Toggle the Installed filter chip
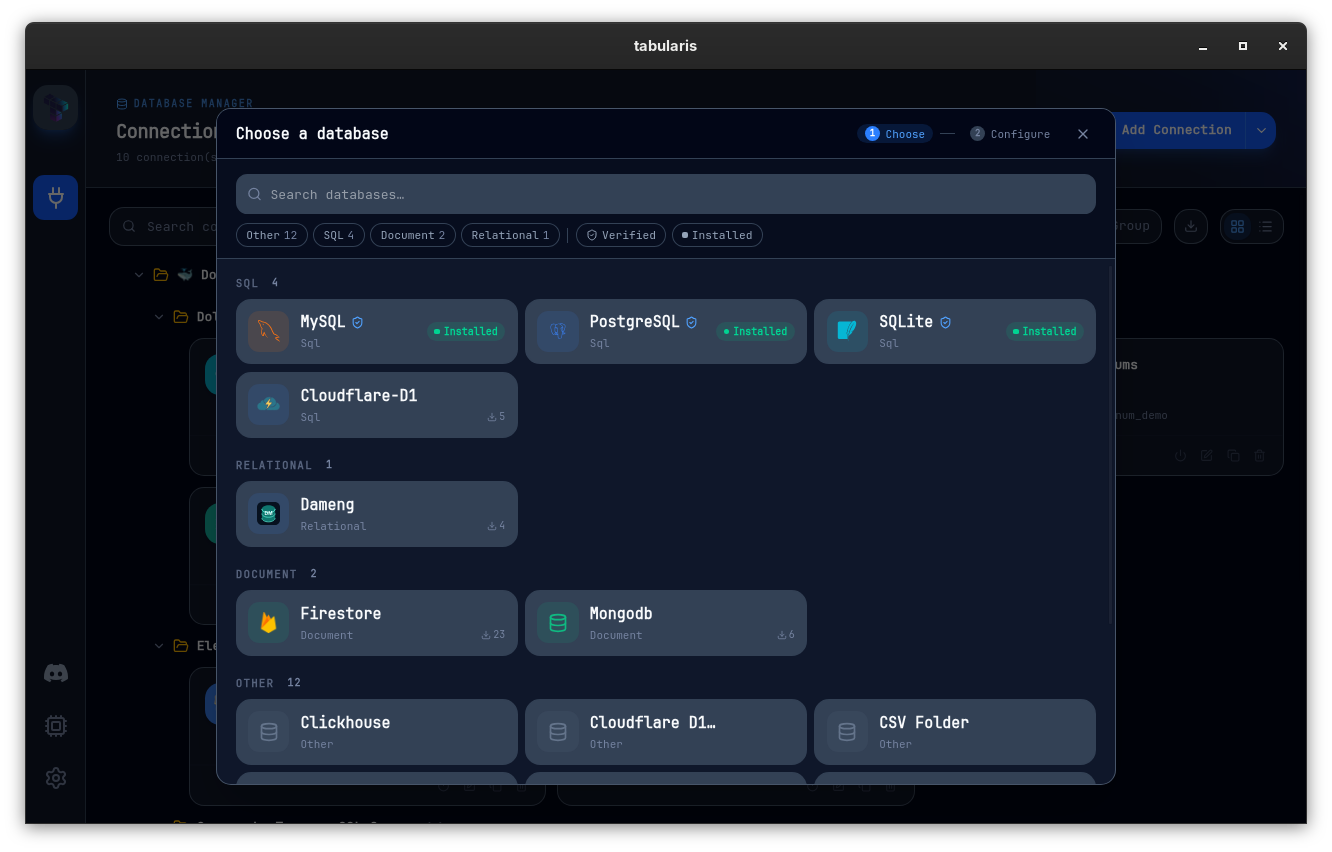 tap(717, 235)
